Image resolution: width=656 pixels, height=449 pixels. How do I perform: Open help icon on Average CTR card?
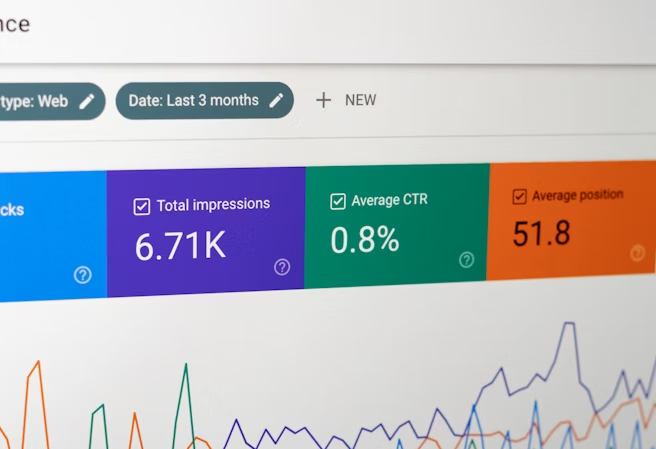[466, 260]
